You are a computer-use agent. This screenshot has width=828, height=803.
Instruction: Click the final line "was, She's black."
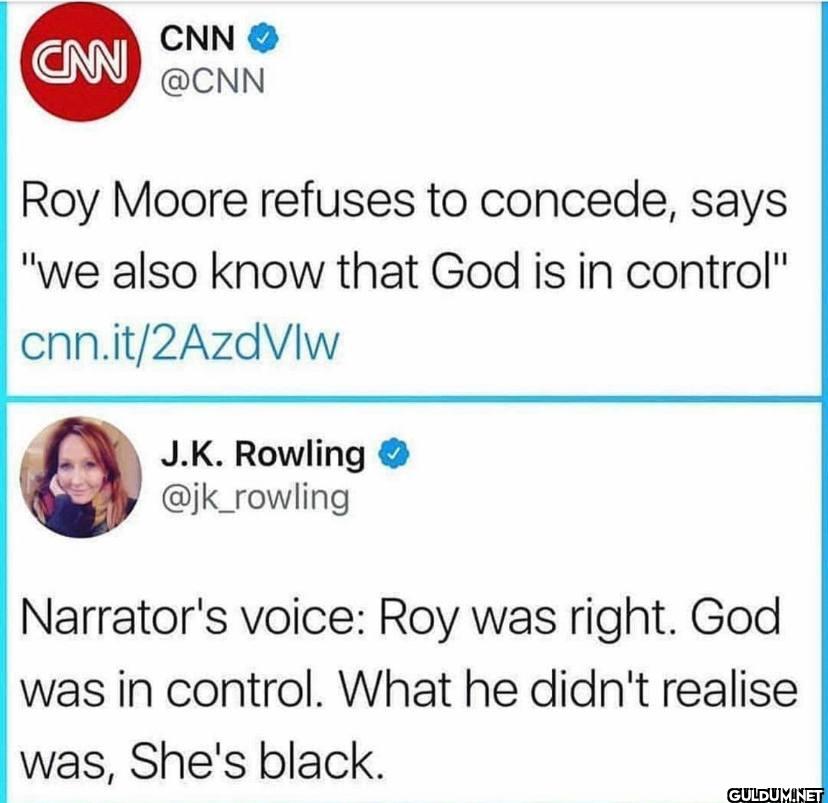point(202,760)
